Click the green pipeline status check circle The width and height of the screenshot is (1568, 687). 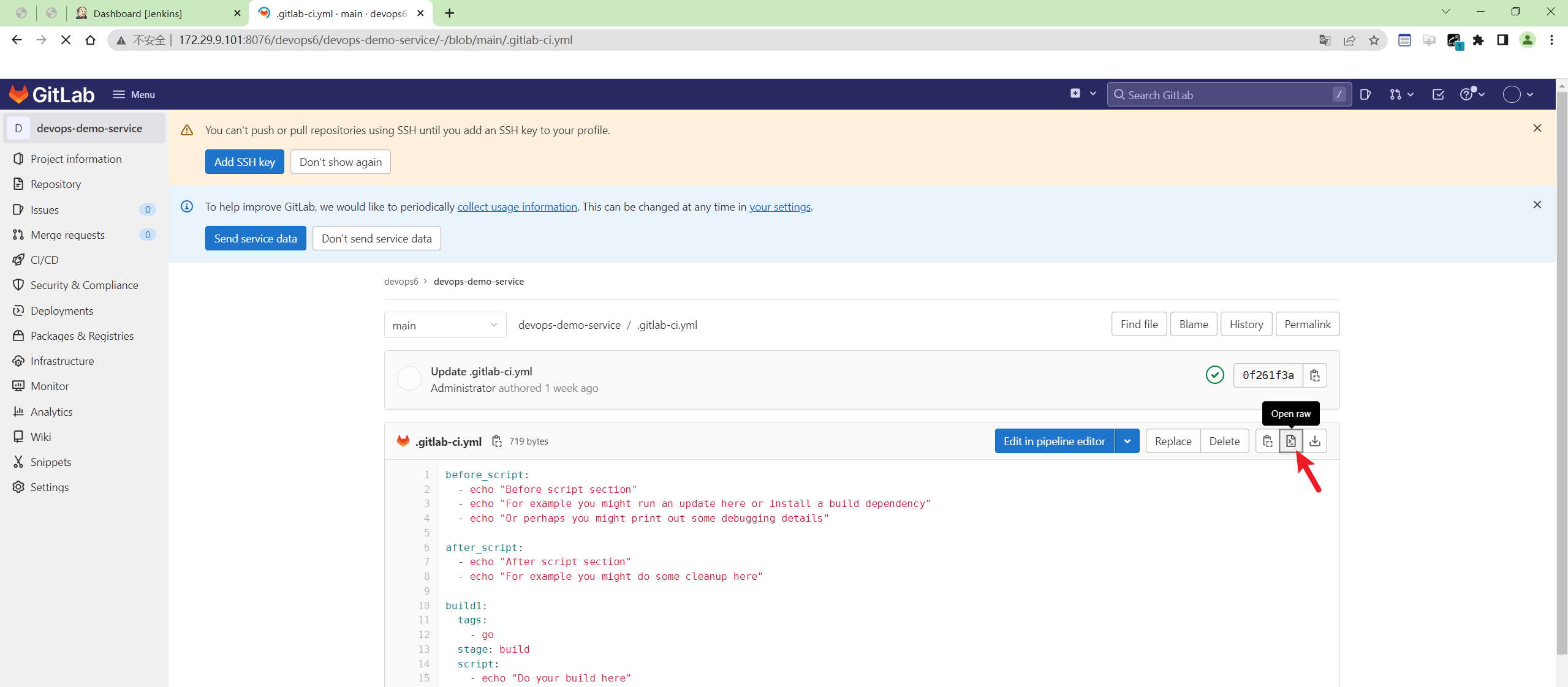click(1214, 375)
